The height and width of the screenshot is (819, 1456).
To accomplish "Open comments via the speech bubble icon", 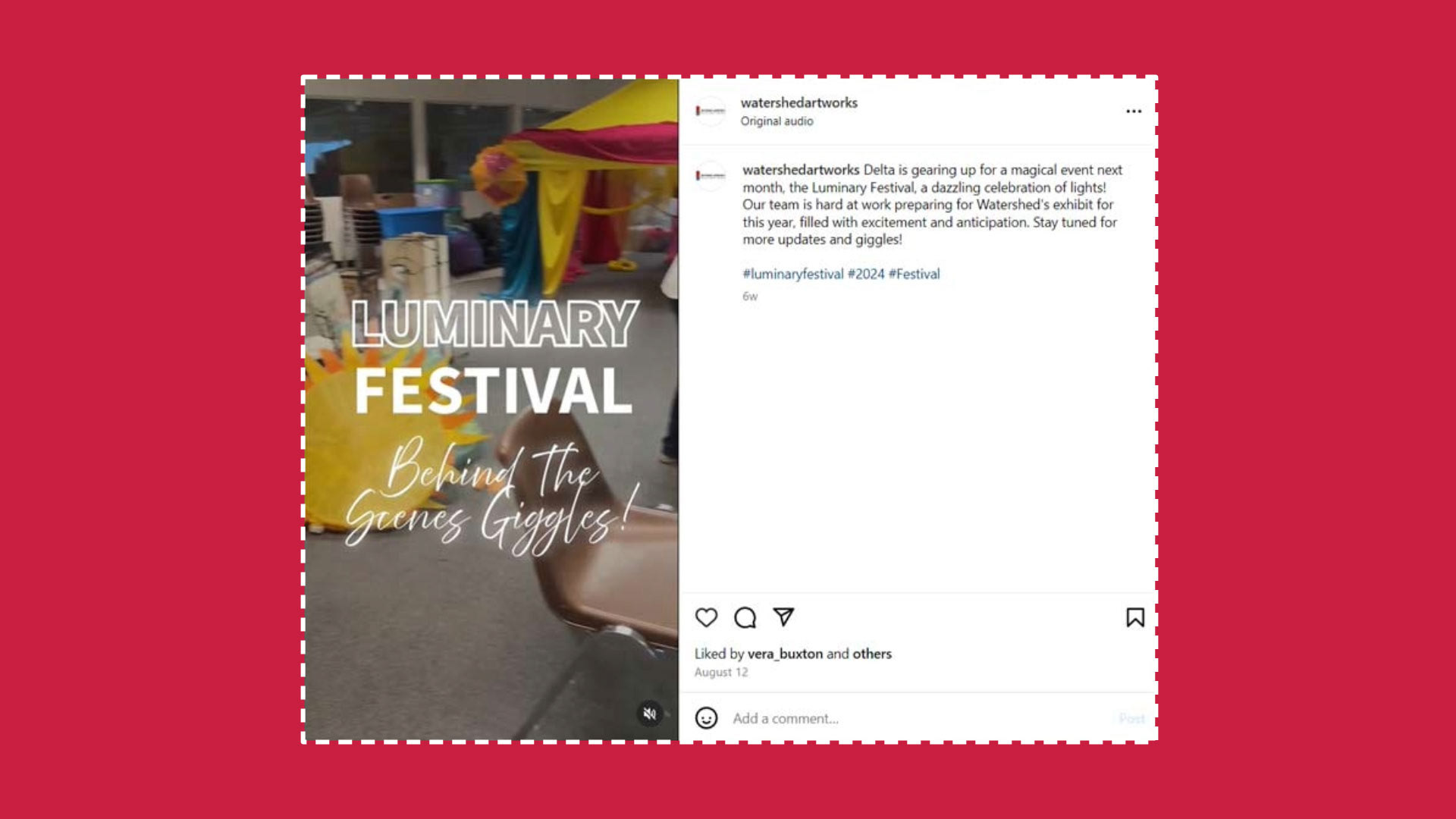I will click(745, 618).
